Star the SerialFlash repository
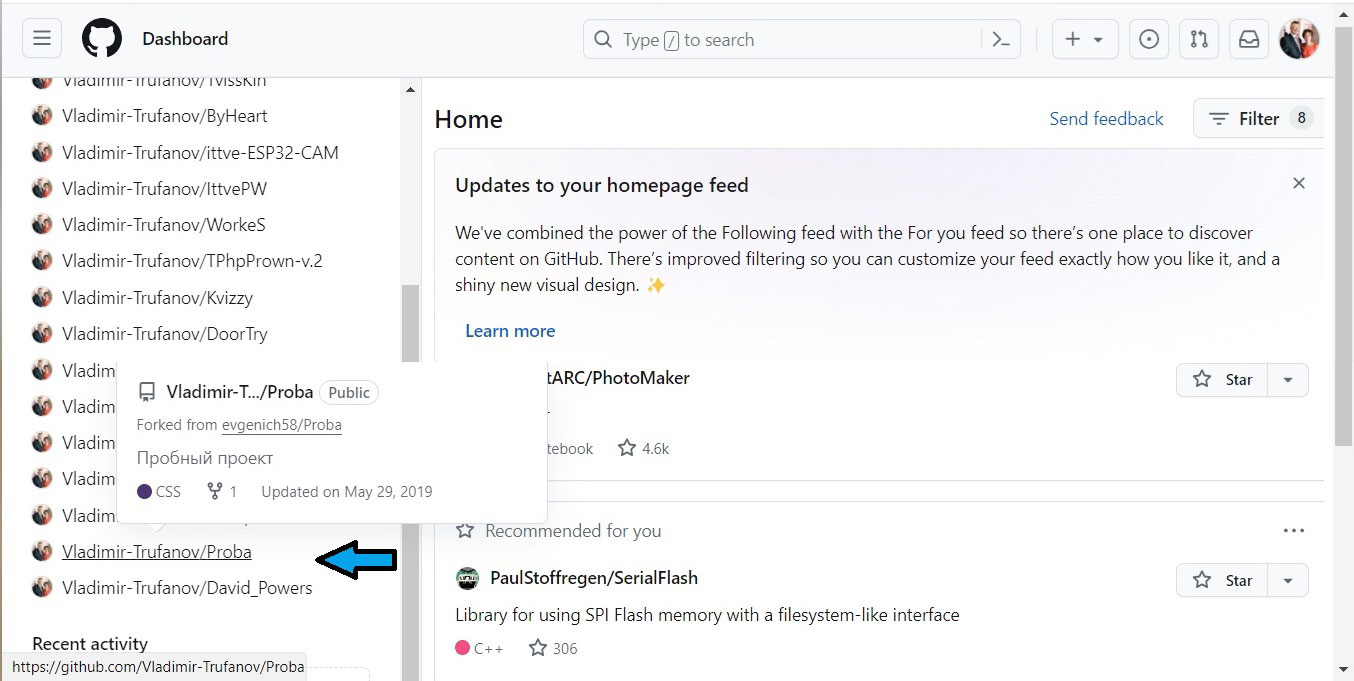1354x681 pixels. tap(1223, 580)
